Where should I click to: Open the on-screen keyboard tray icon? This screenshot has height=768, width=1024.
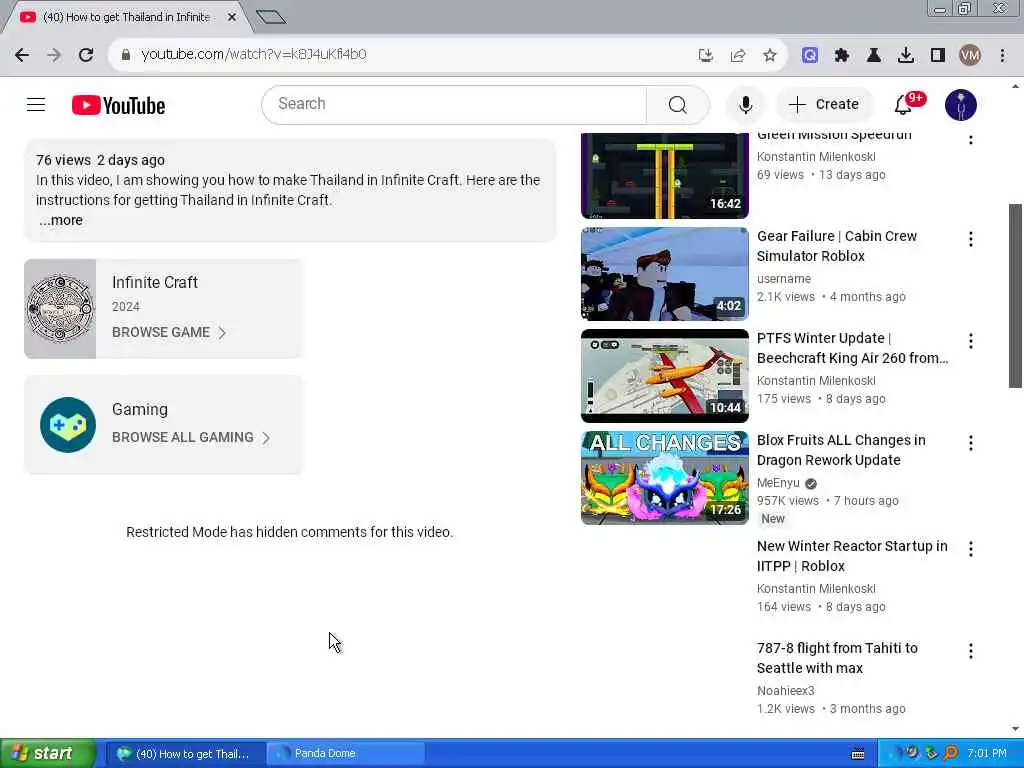pos(858,754)
